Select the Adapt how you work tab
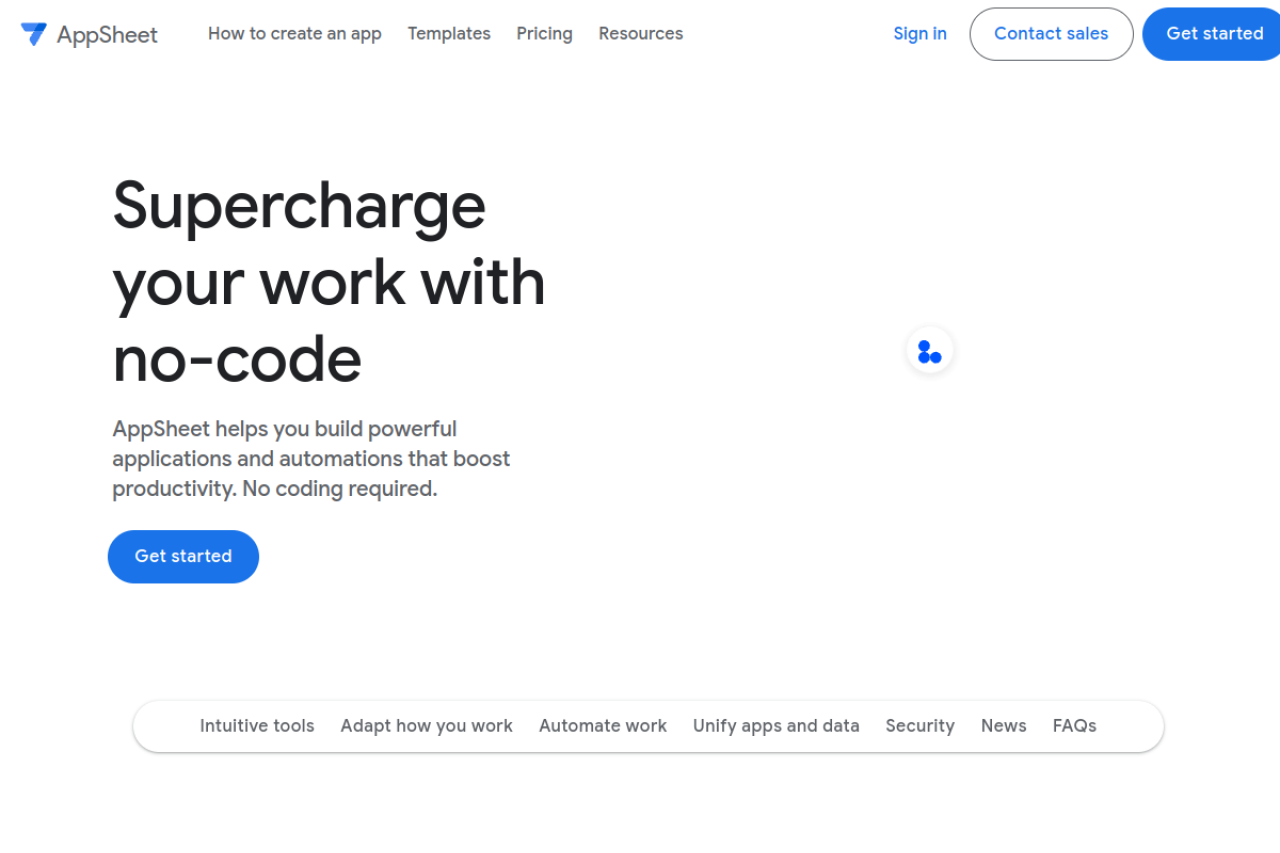The image size is (1280, 853). 426,726
